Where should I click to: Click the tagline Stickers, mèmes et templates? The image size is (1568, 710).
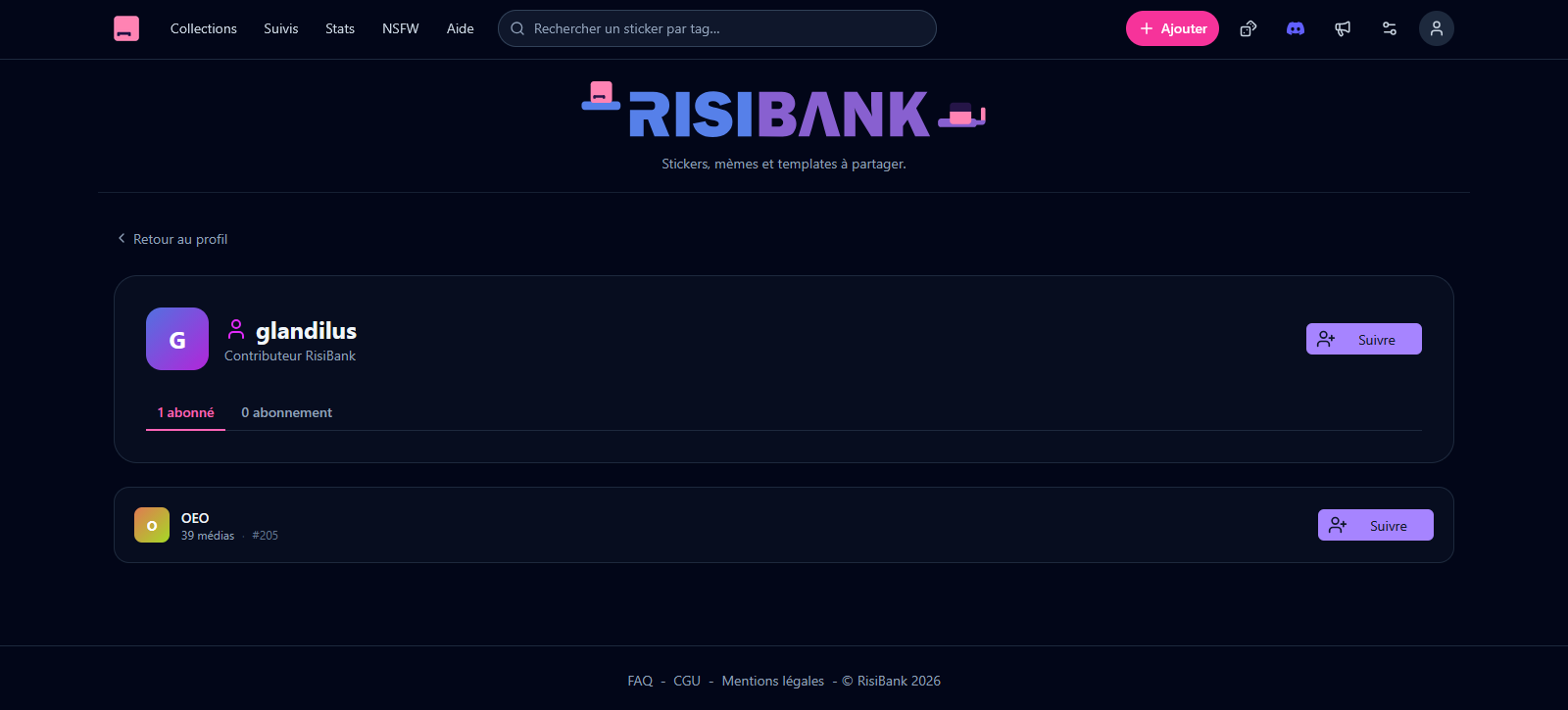784,164
